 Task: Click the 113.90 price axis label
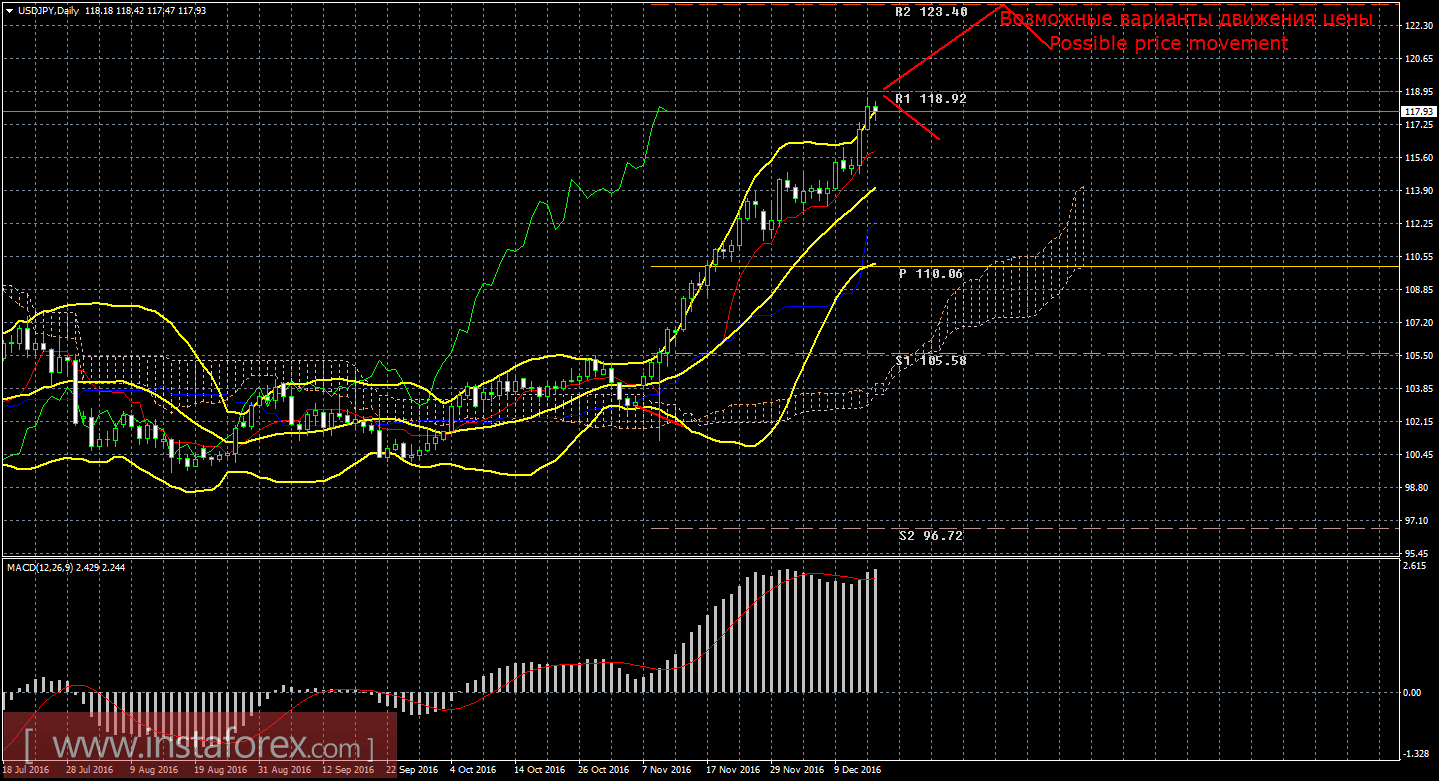[x=1419, y=191]
